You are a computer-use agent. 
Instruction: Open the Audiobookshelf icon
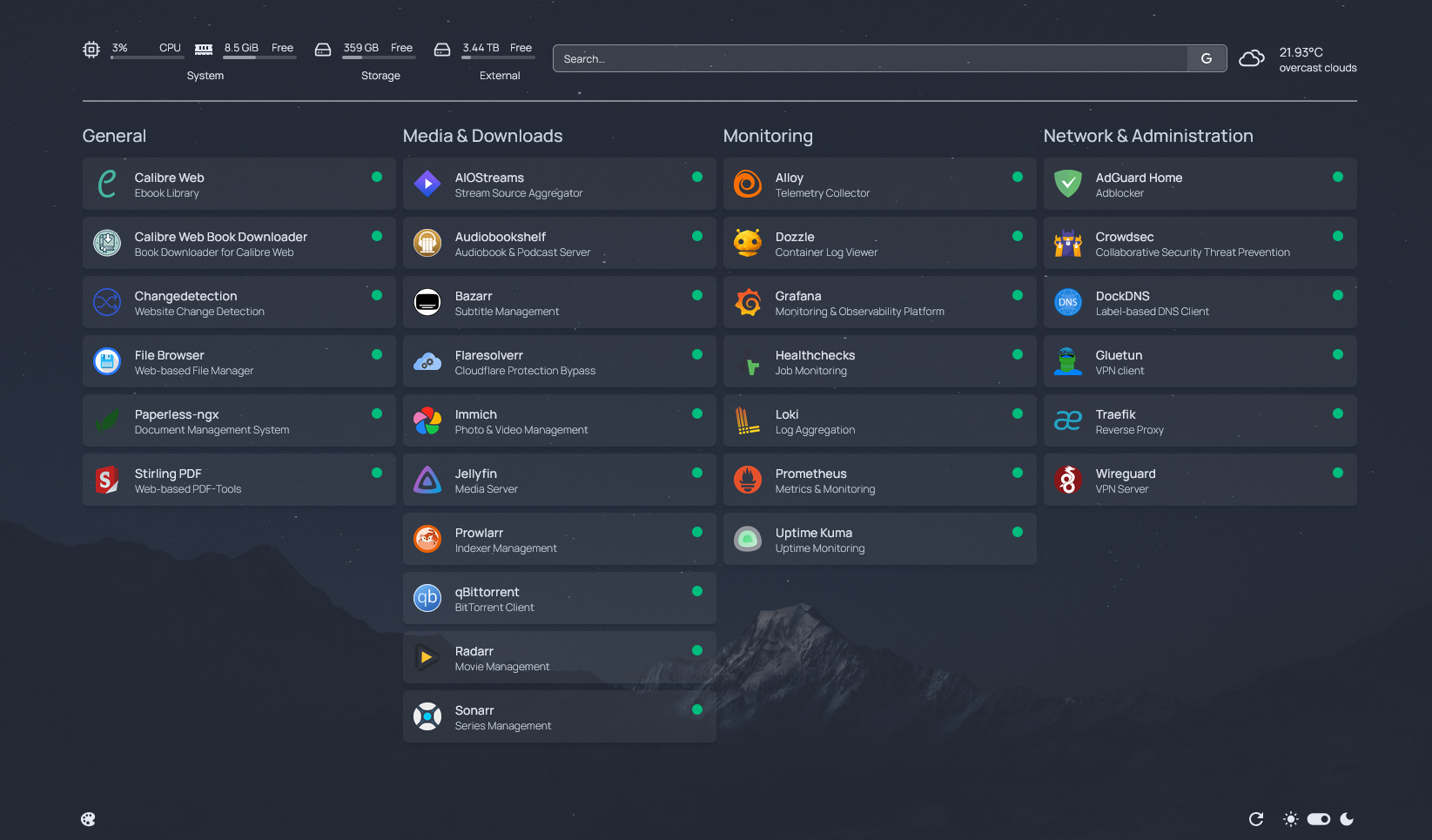(x=427, y=243)
